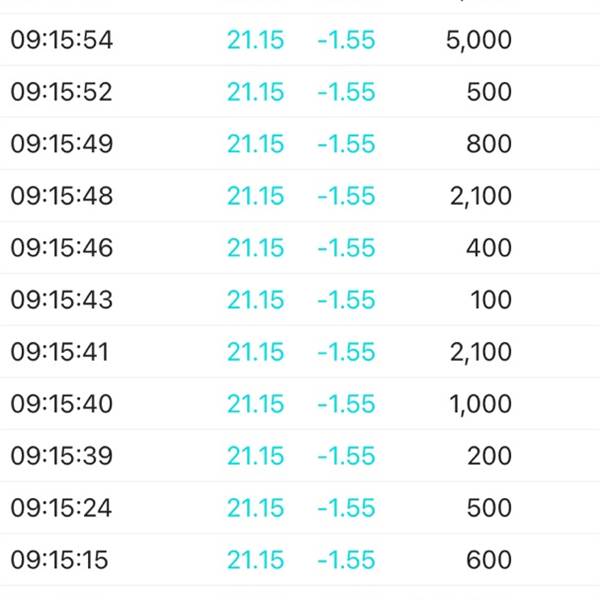
Task: Click the 5,000 volume value
Action: coord(479,40)
